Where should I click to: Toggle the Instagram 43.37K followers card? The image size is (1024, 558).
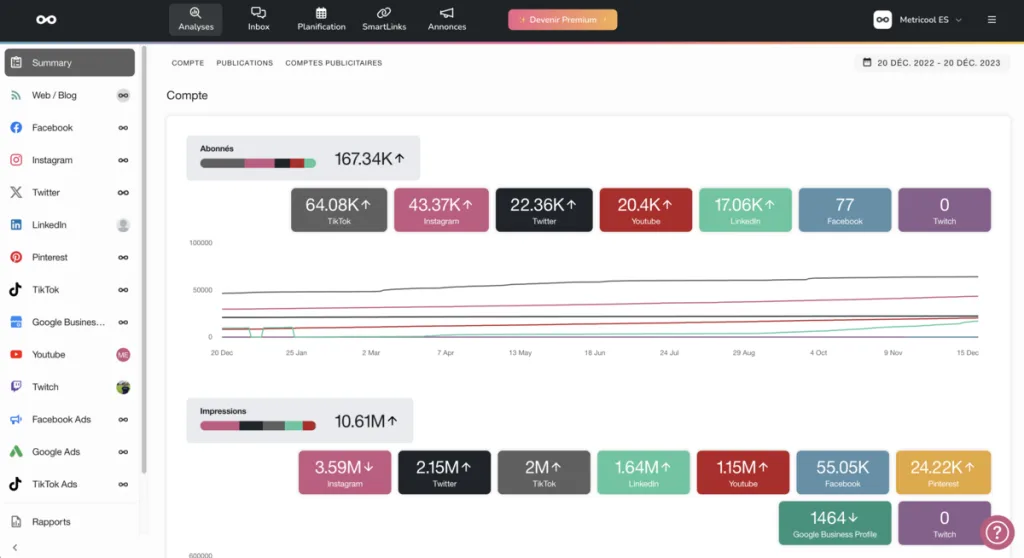441,210
